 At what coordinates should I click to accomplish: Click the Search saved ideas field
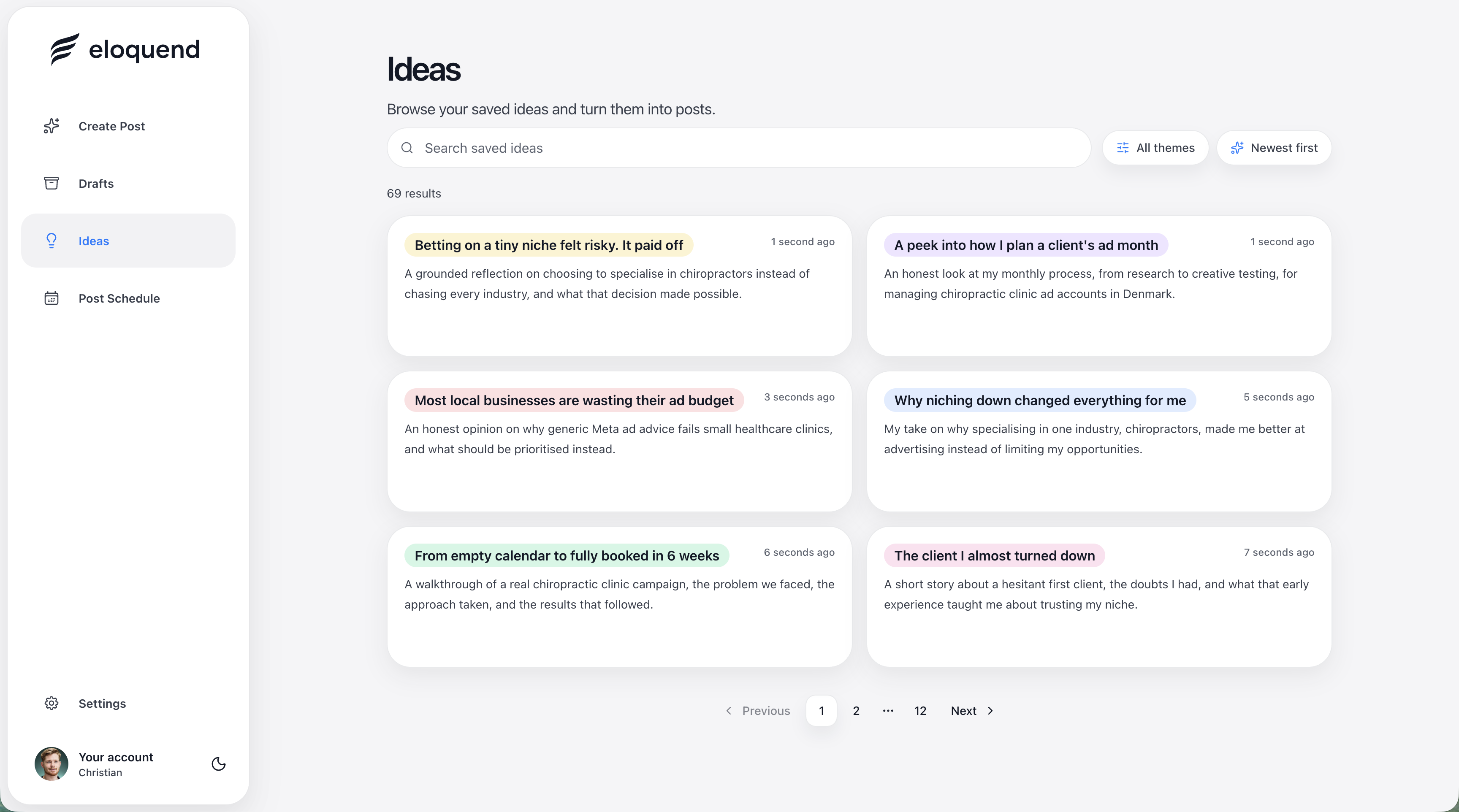coord(738,148)
